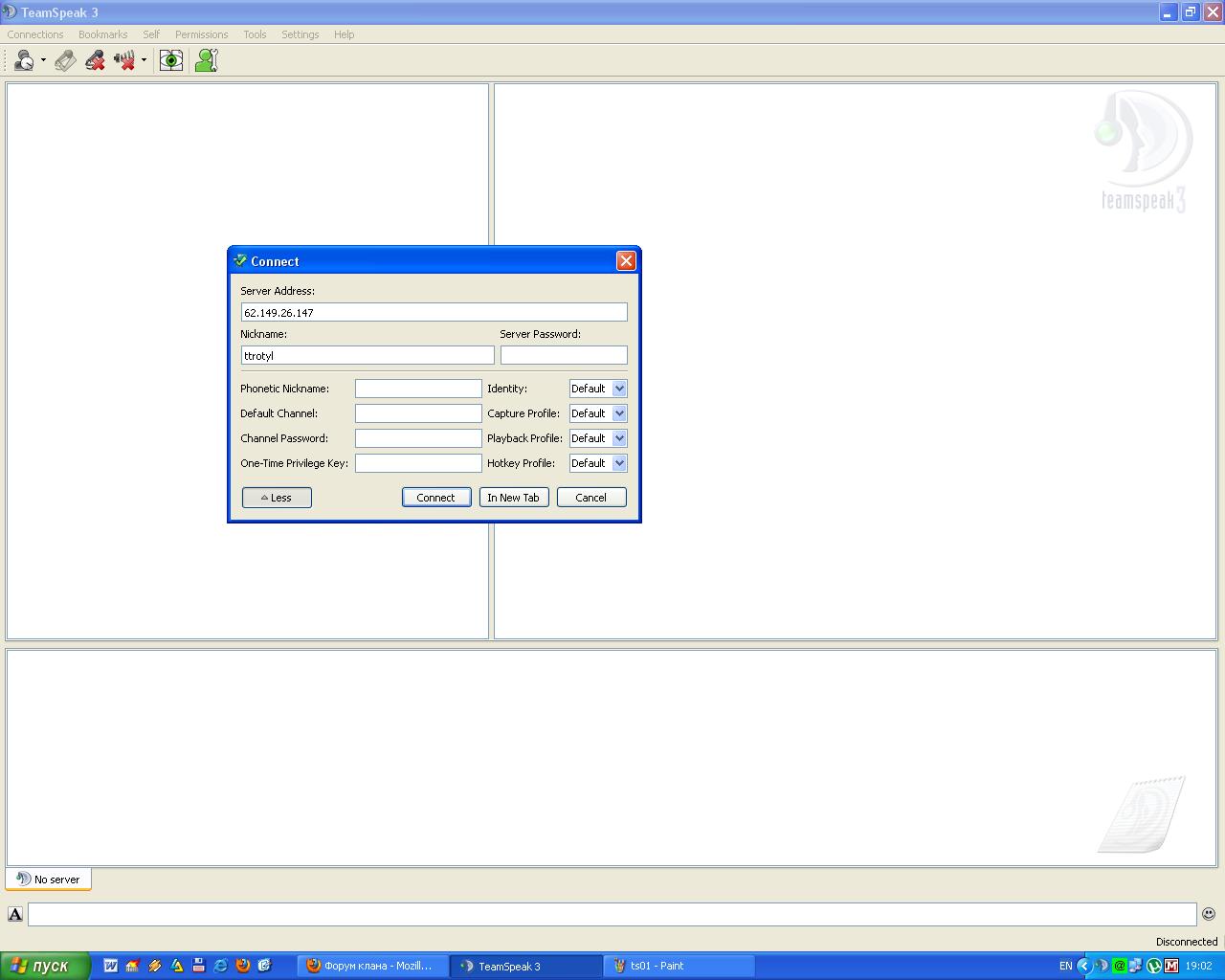Click the text format A icon

click(15, 914)
